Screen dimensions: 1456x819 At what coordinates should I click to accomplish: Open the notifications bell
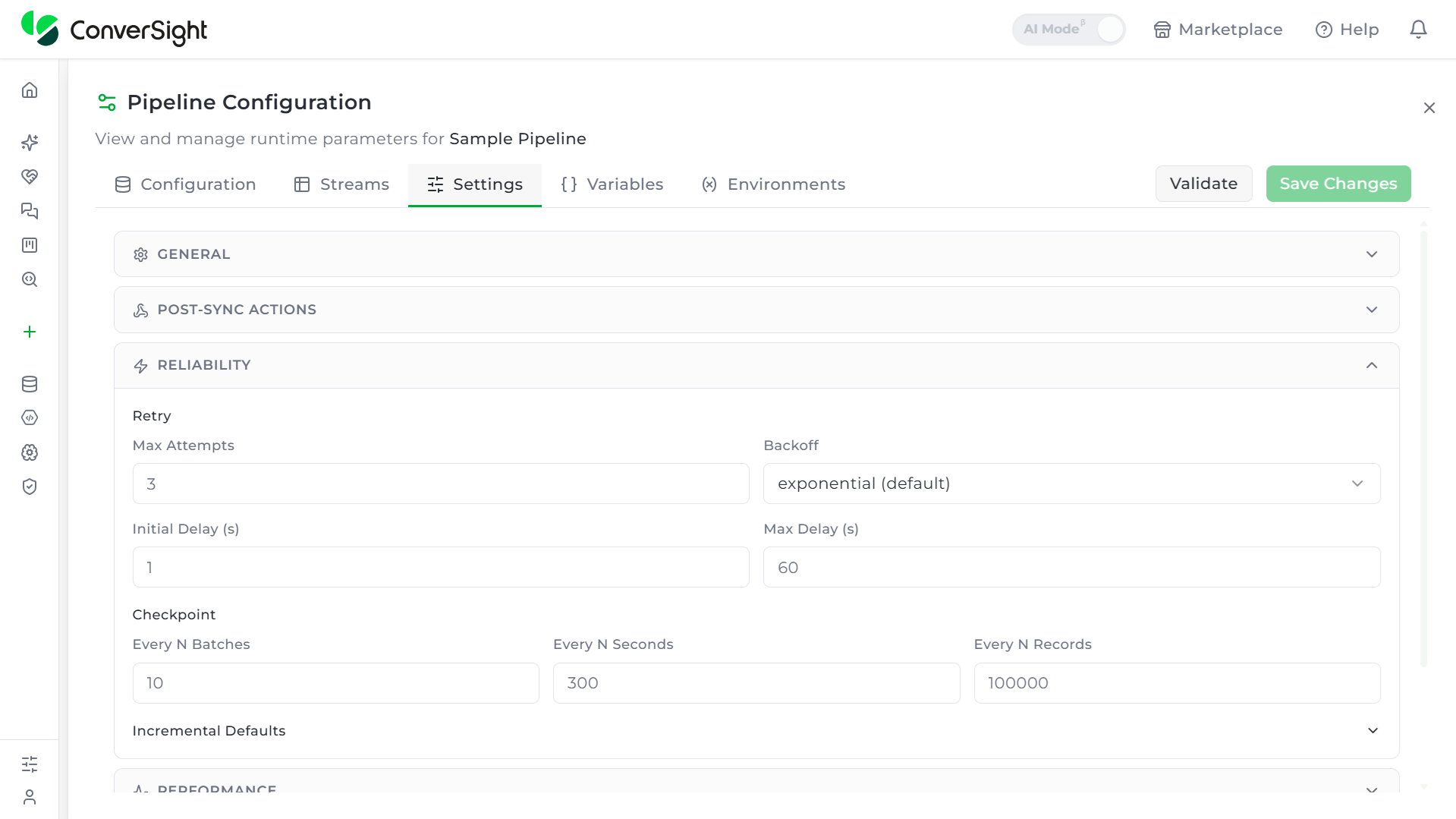[x=1418, y=30]
